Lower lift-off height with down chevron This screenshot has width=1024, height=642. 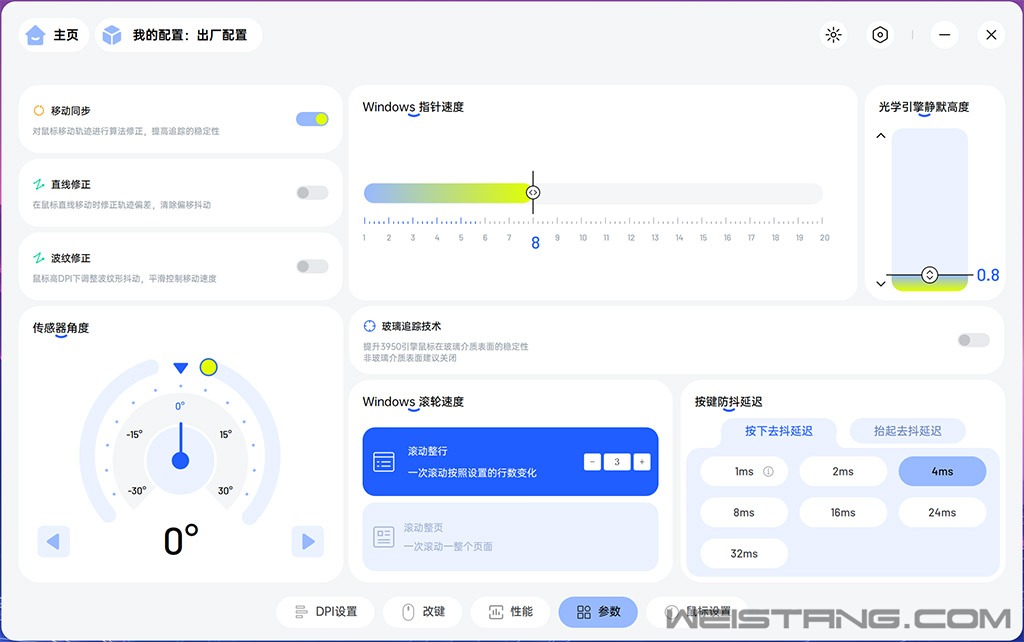(x=881, y=283)
